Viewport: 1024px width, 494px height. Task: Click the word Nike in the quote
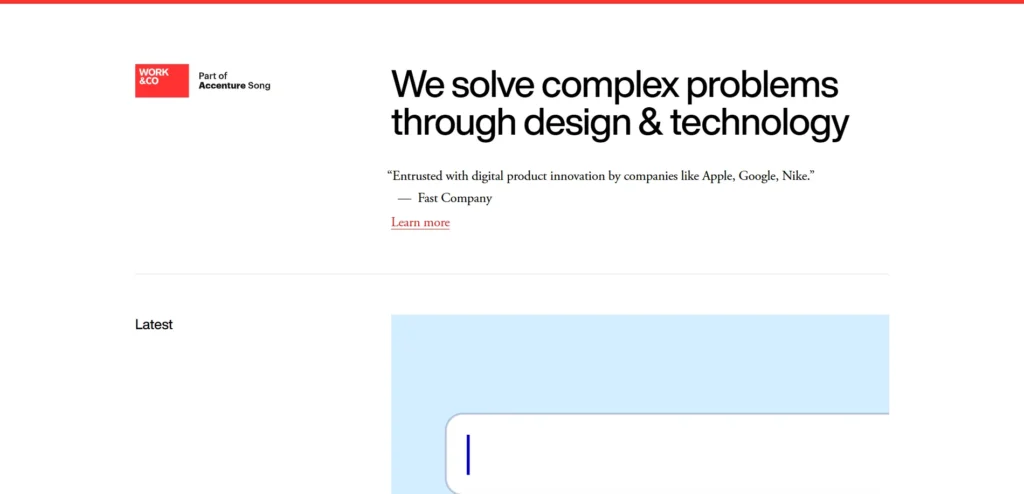click(795, 176)
